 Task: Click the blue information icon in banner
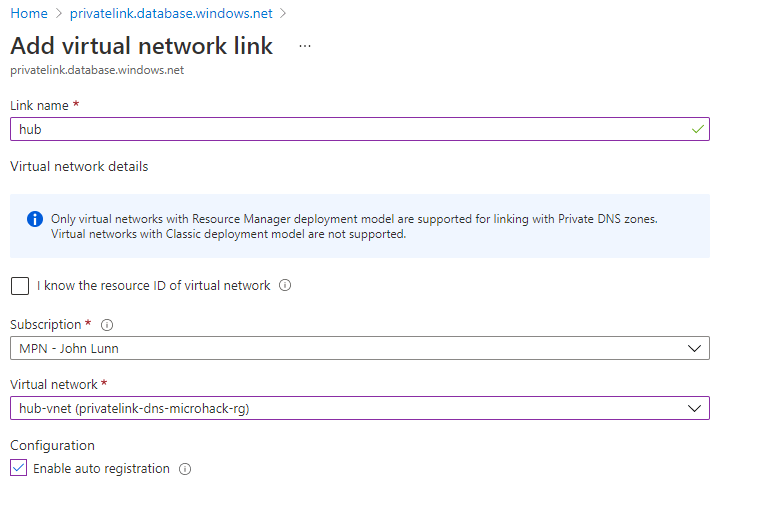pos(35,219)
